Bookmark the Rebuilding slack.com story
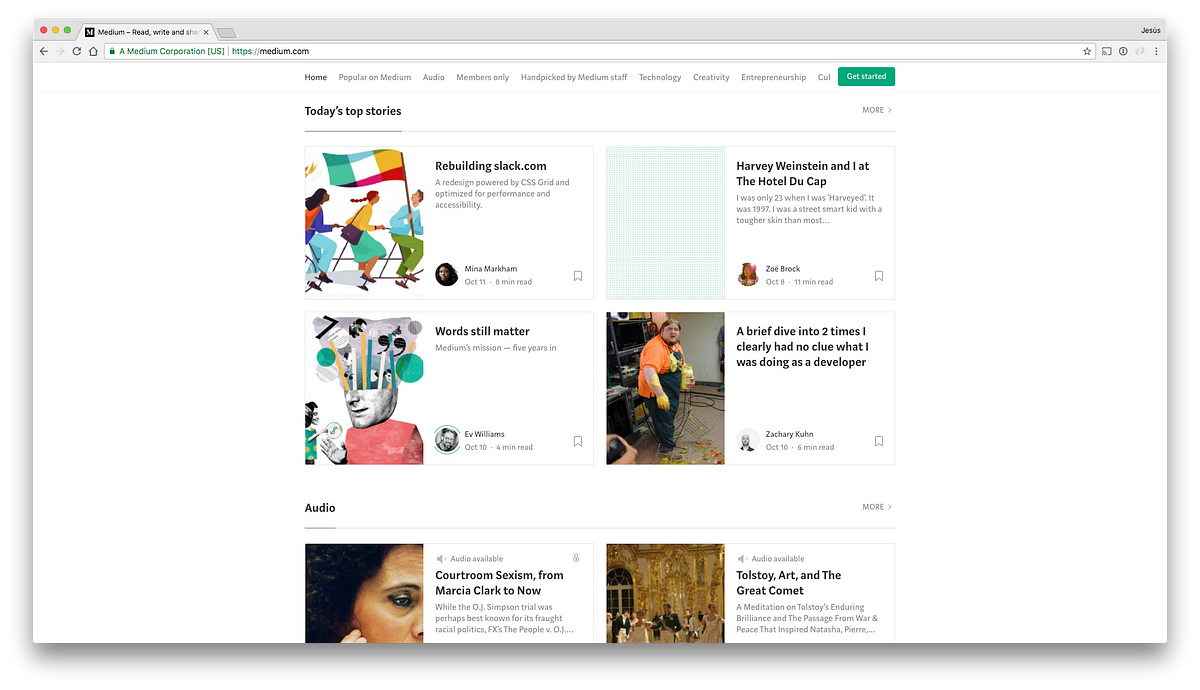 [x=578, y=276]
